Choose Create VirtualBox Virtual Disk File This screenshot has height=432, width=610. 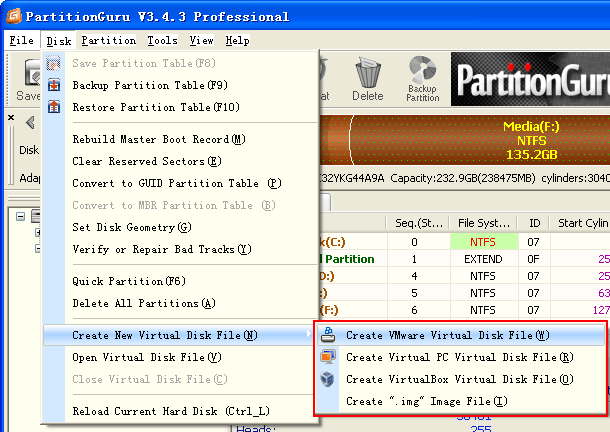click(x=461, y=379)
